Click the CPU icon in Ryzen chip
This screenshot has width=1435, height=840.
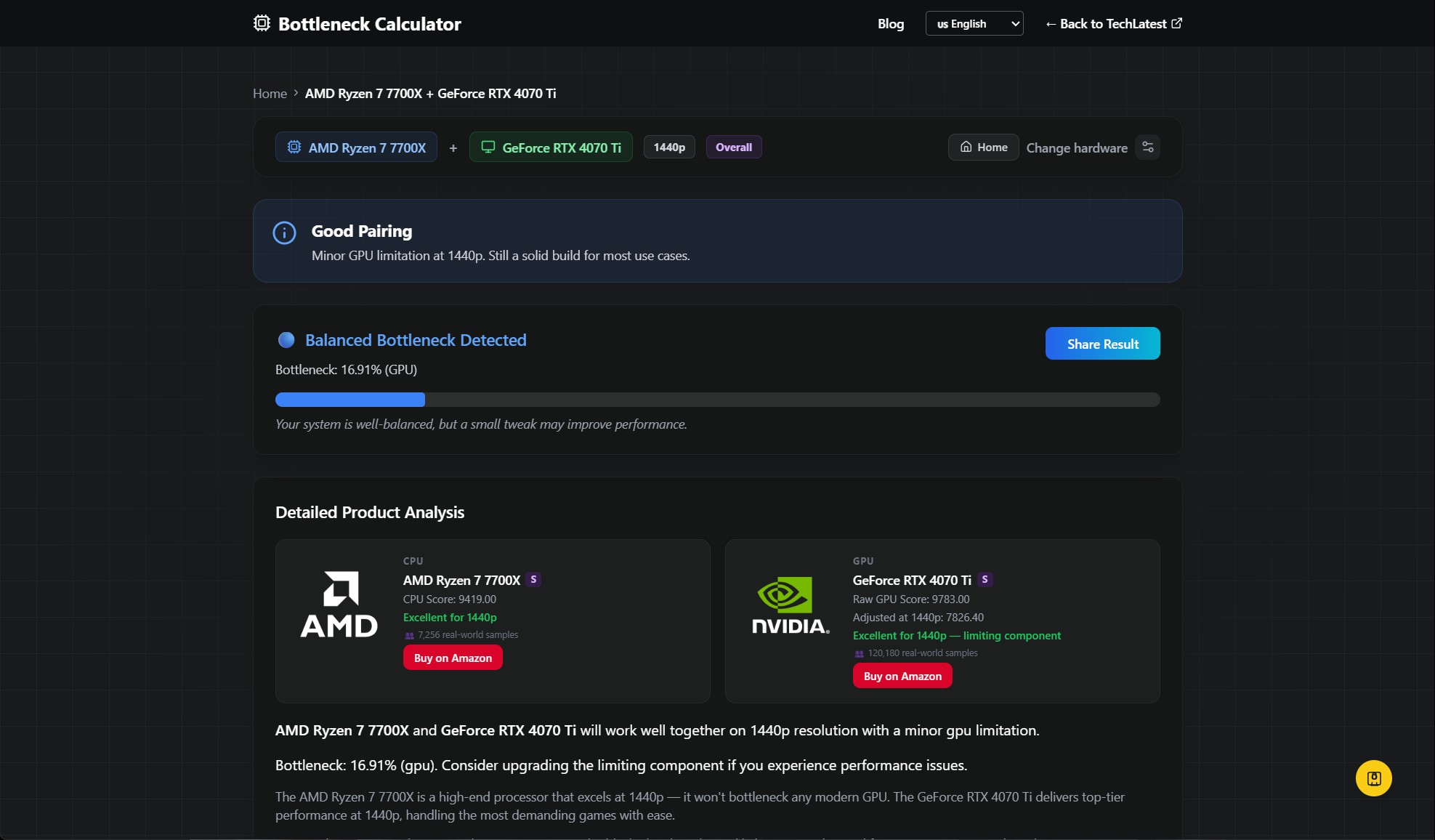(x=294, y=147)
